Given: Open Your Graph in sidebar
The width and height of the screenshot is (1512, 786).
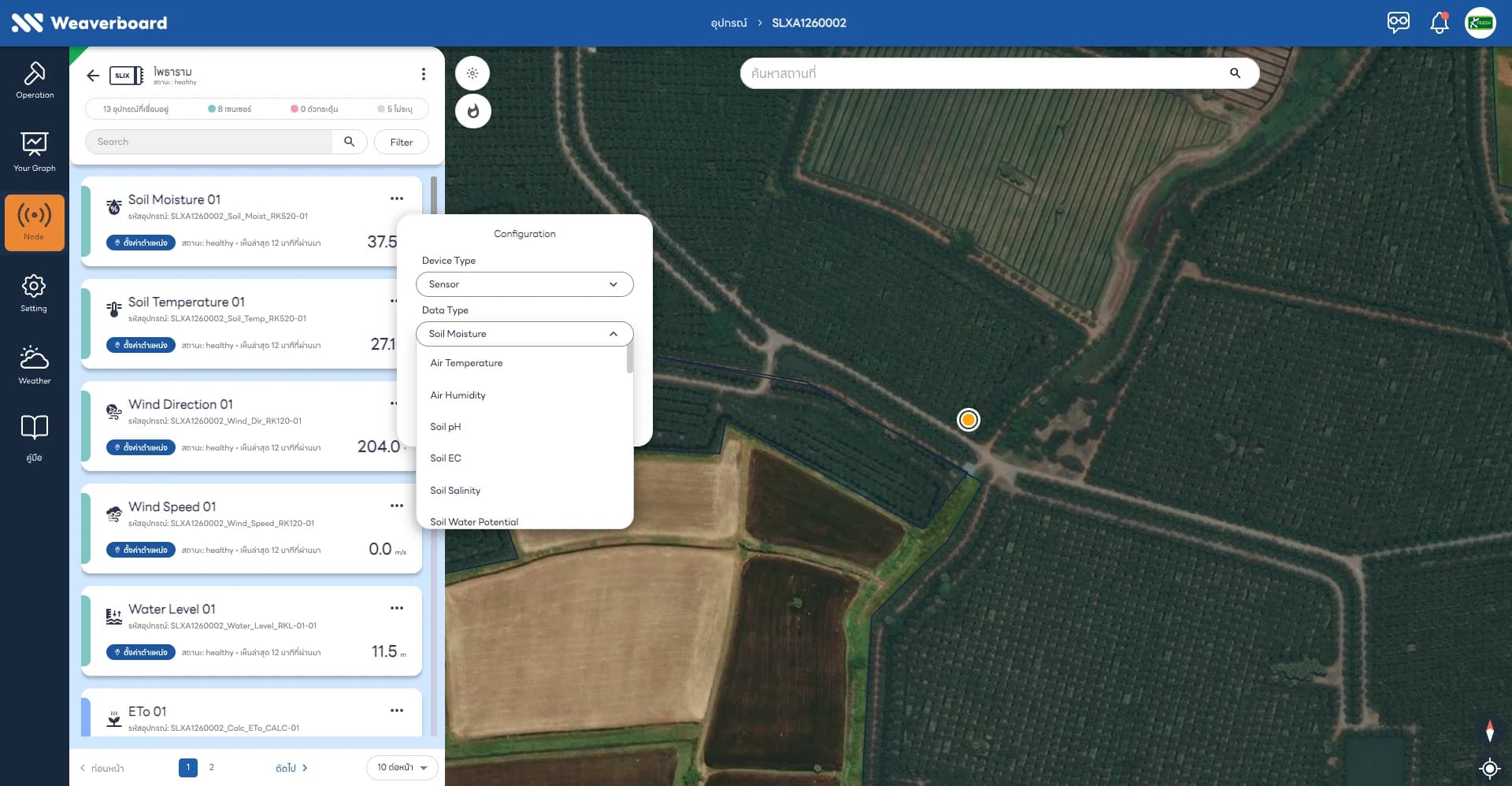Looking at the screenshot, I should [35, 152].
